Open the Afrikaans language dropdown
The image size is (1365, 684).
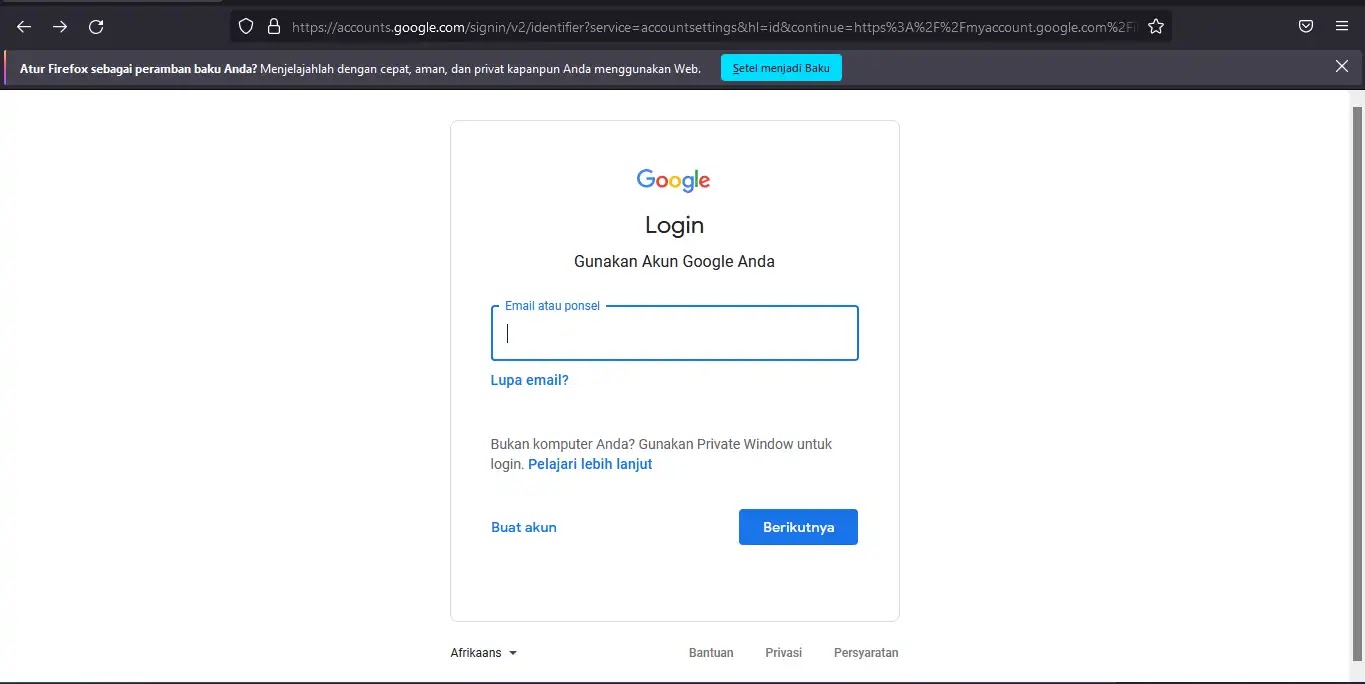click(484, 653)
